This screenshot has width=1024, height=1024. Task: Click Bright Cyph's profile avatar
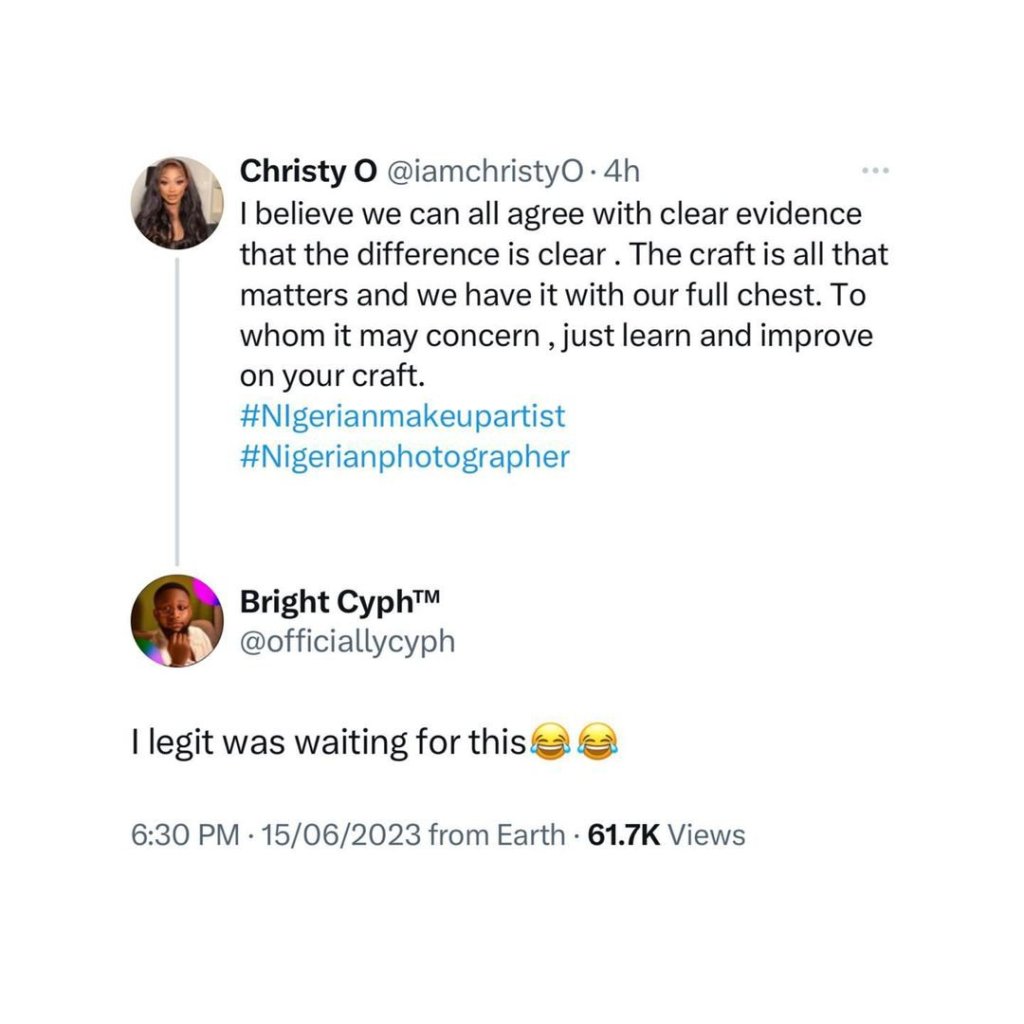(x=177, y=622)
